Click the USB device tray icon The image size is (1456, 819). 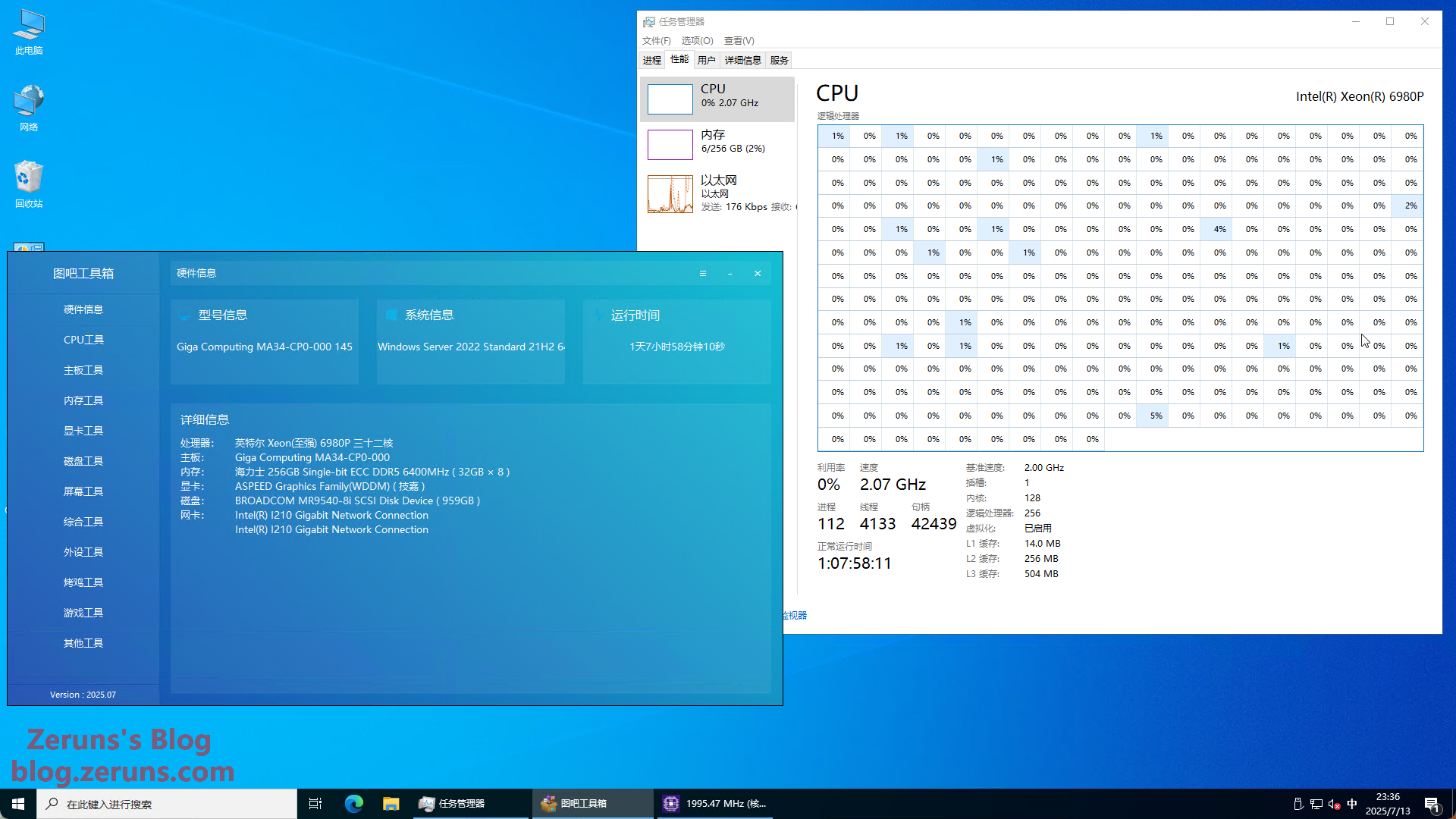click(x=1298, y=804)
